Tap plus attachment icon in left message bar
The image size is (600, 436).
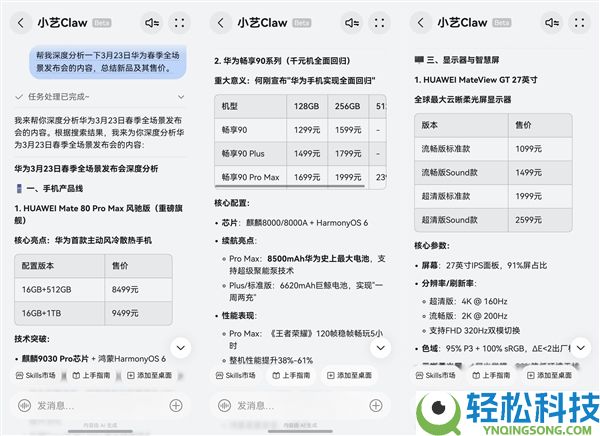click(176, 405)
